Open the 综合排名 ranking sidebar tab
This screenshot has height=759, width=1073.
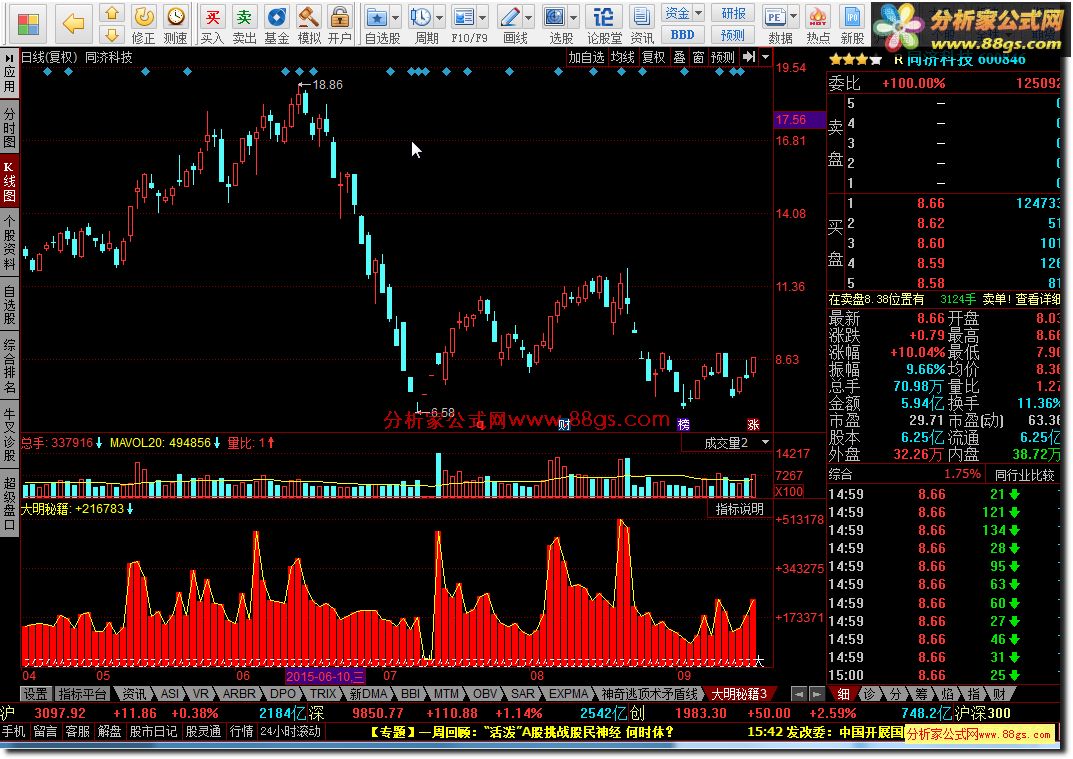(x=9, y=365)
